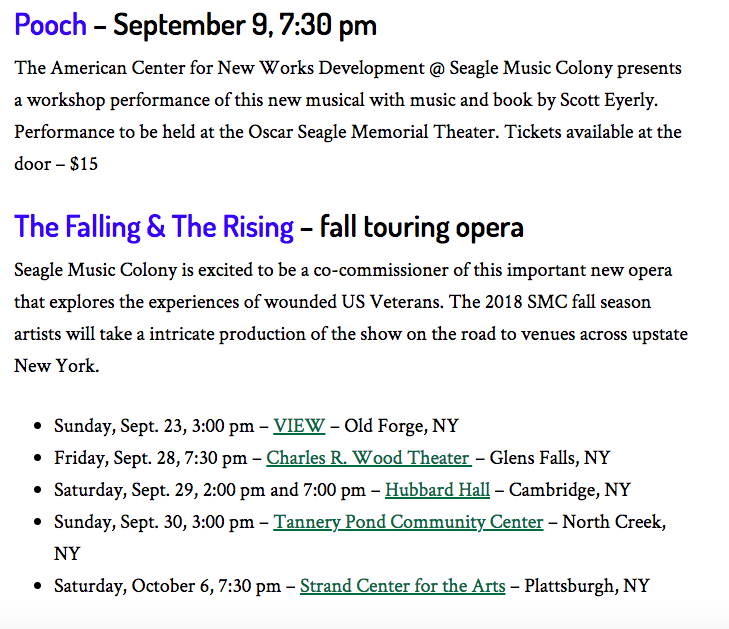729x629 pixels.
Task: Click the September 9, 7:30 pm heading text
Action: (x=245, y=26)
